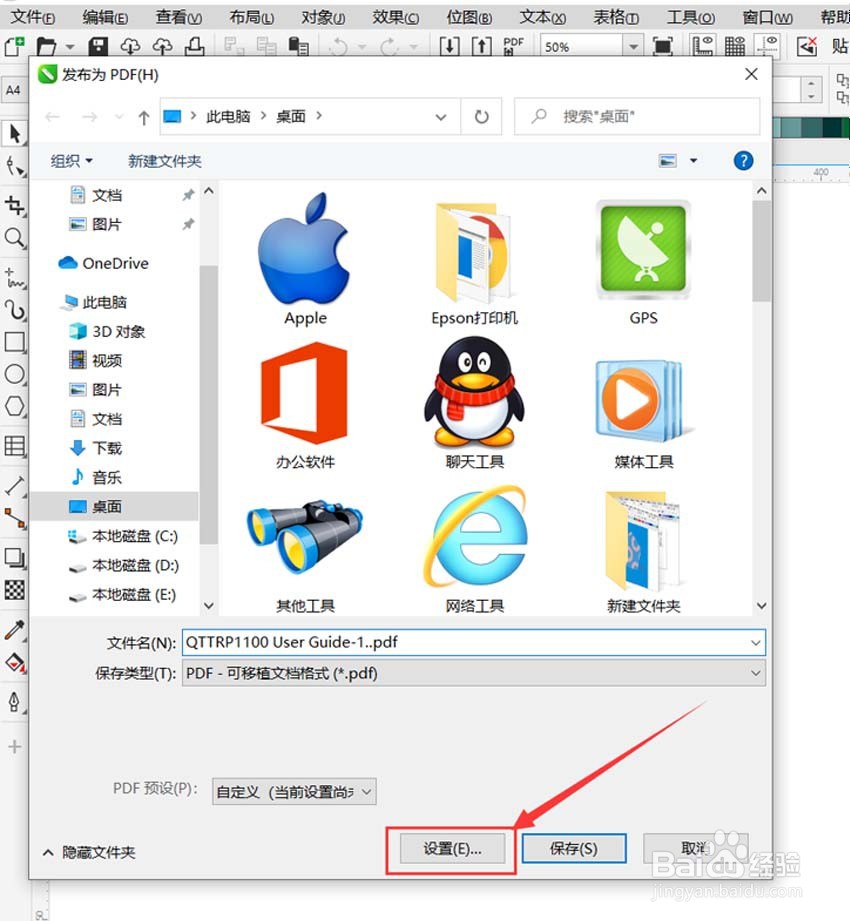Viewport: 850px width, 921px height.
Task: Select the GPS folder icon
Action: click(x=643, y=263)
